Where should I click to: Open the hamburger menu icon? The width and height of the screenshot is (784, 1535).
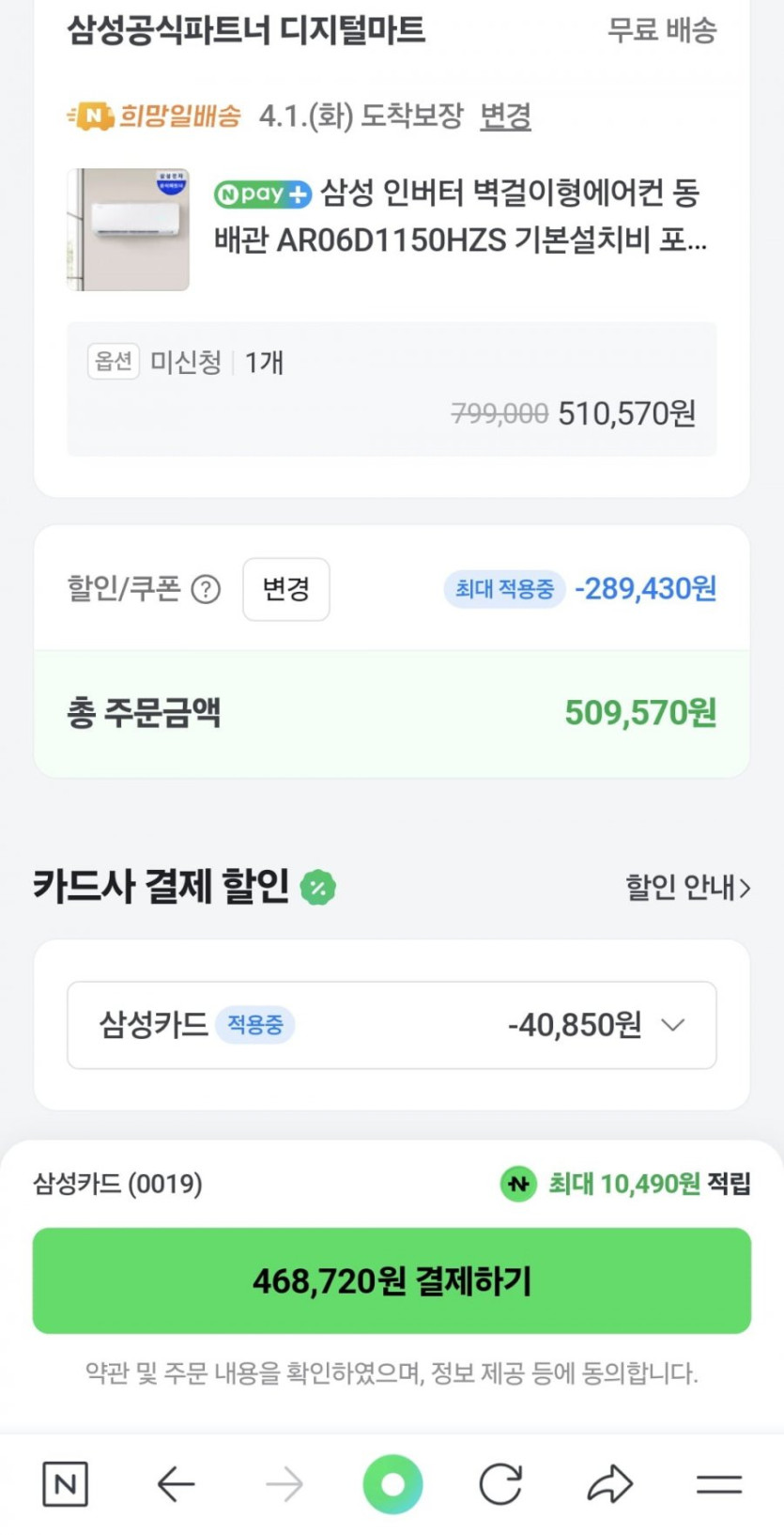719,1484
